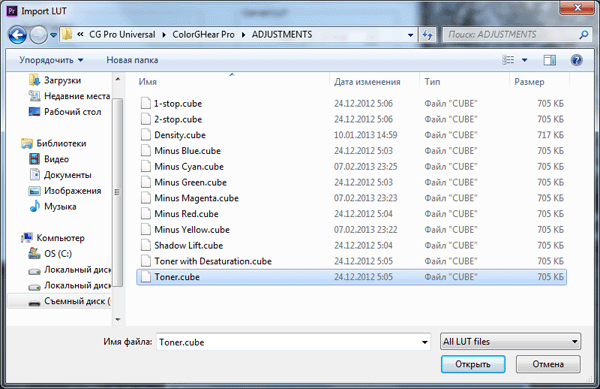Image resolution: width=600 pixels, height=389 pixels.
Task: Select file Minus Cyan.cube
Action: tap(352, 166)
